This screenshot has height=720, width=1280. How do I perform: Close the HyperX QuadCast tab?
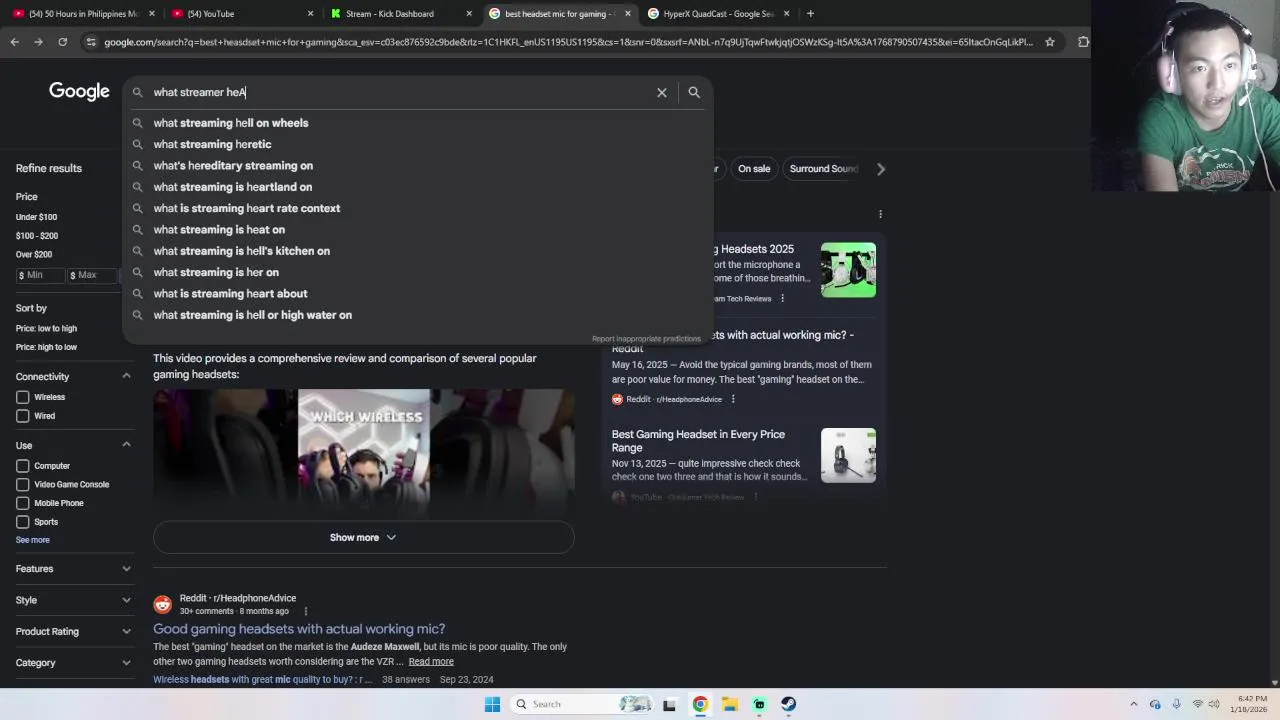(x=787, y=14)
